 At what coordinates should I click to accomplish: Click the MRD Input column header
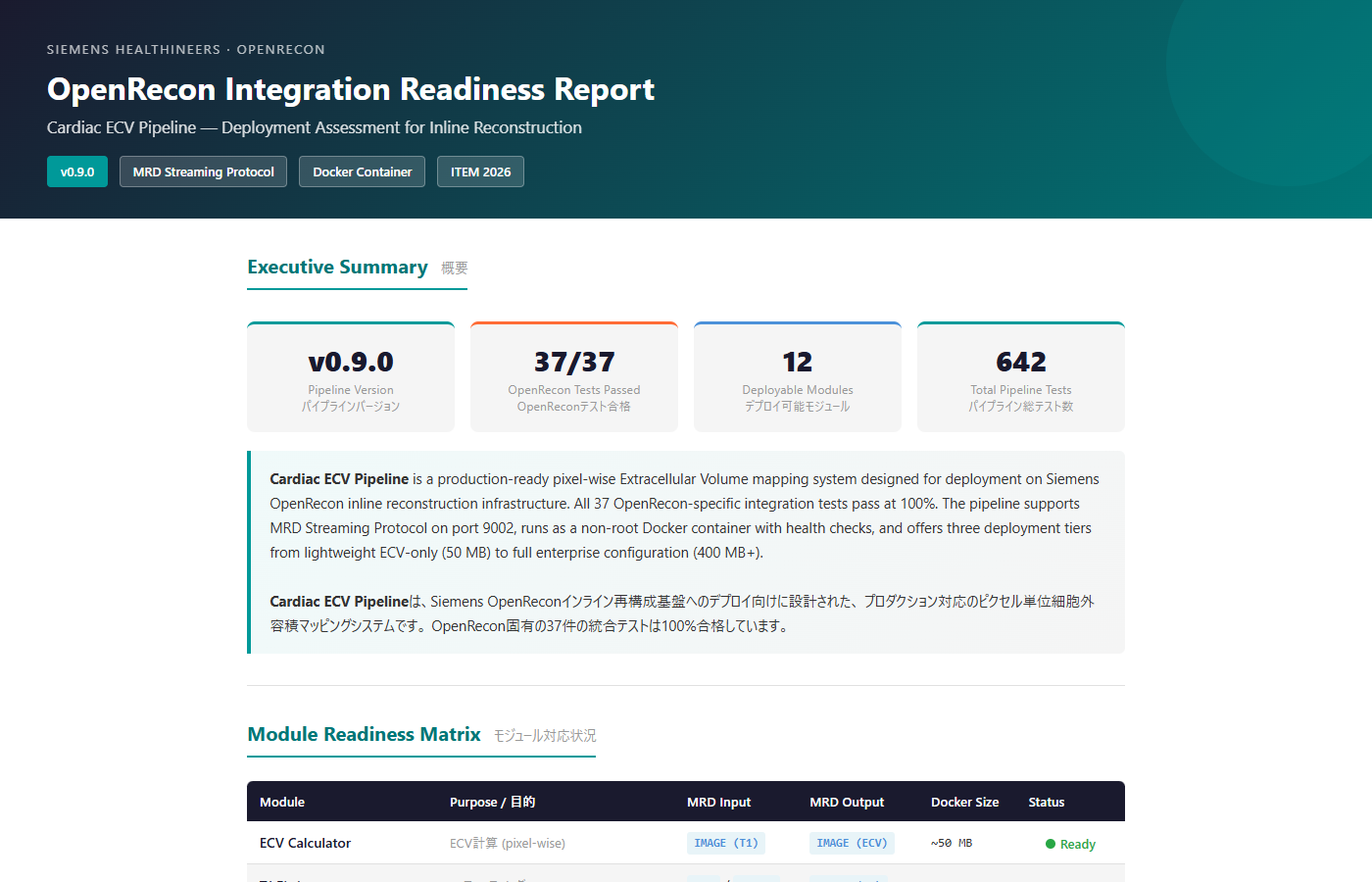click(x=718, y=802)
